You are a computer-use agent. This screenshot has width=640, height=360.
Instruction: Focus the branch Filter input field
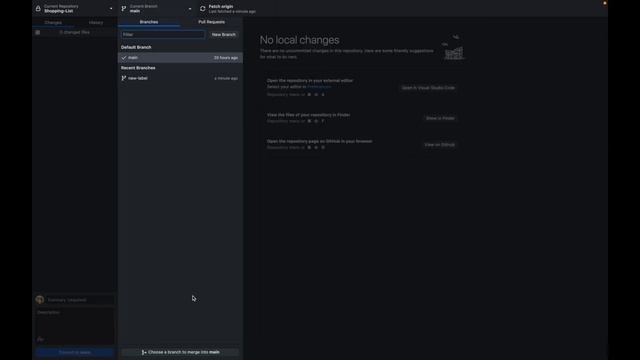pyautogui.click(x=163, y=35)
